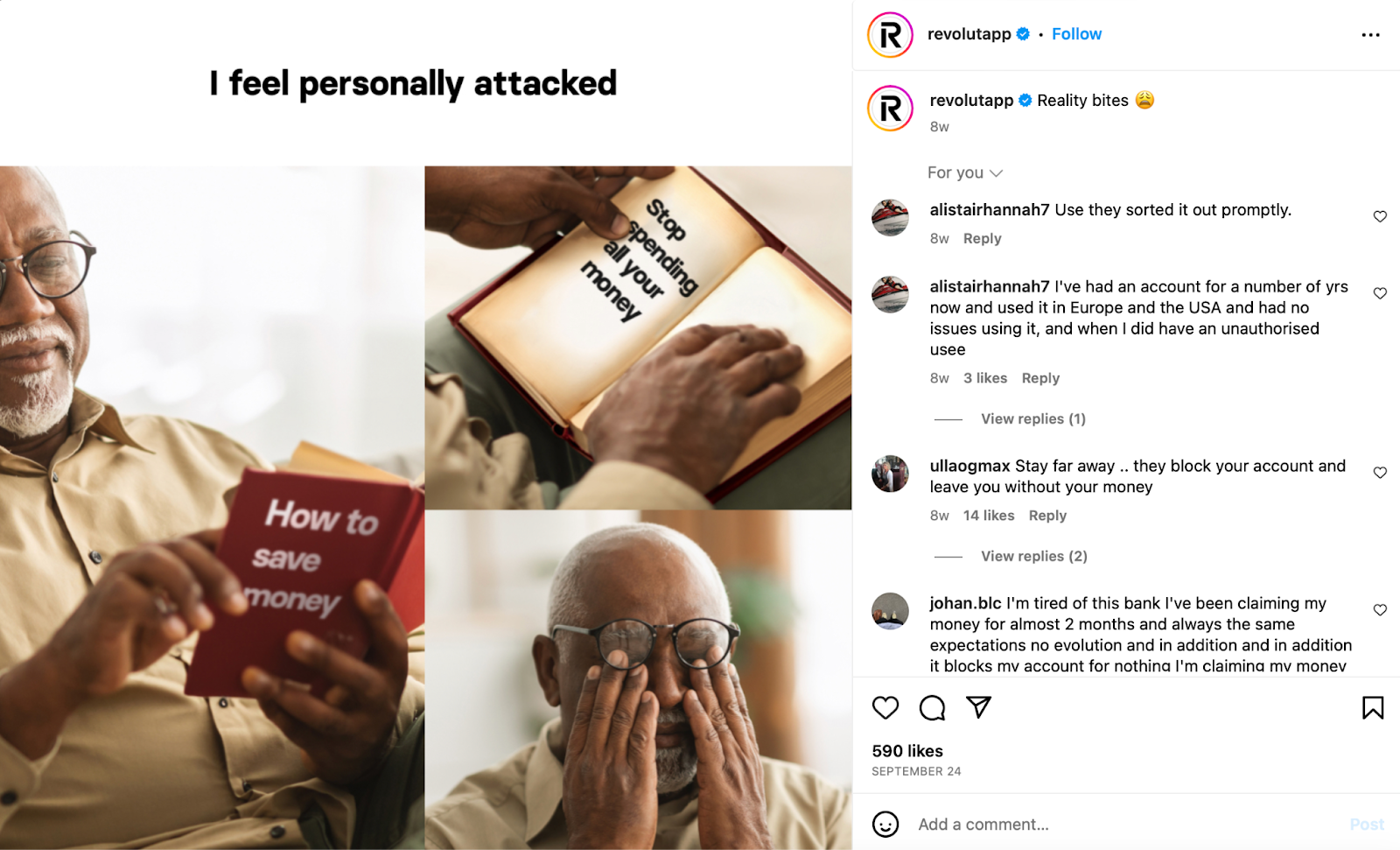This screenshot has width=1400, height=850.
Task: Open the revolutapp profile logo in the header
Action: coord(890,35)
